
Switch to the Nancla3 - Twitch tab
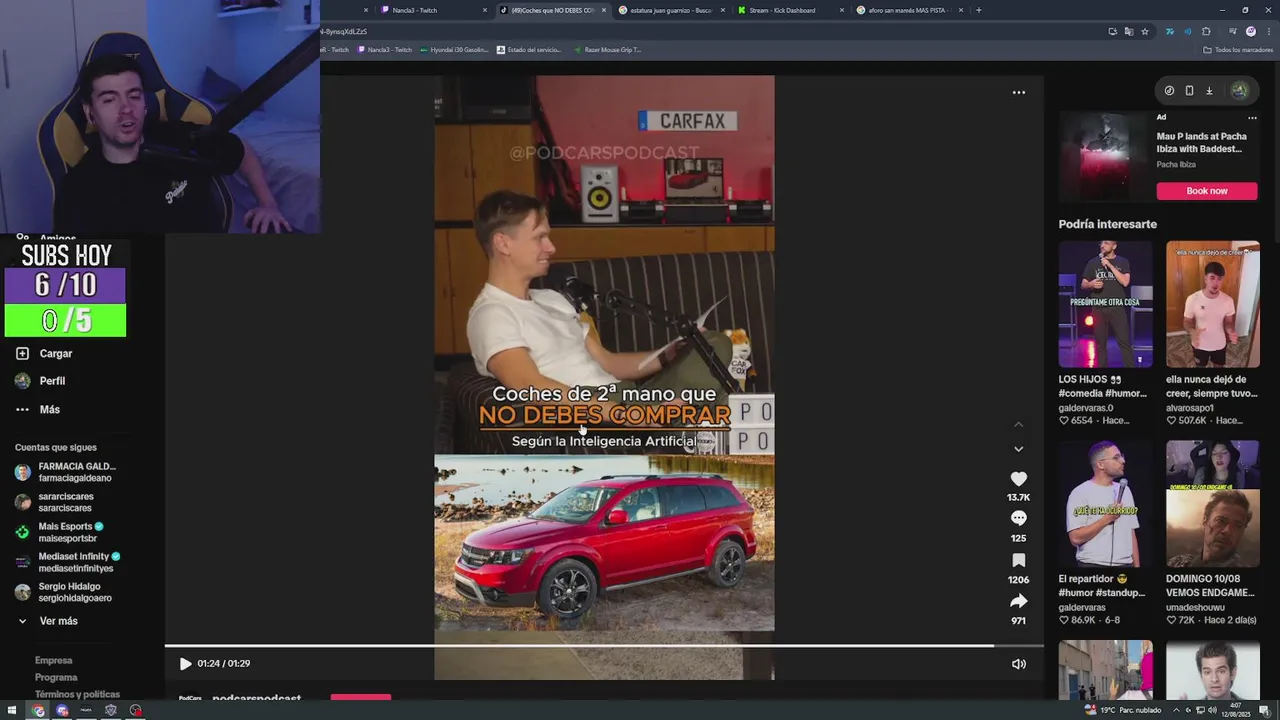(433, 10)
